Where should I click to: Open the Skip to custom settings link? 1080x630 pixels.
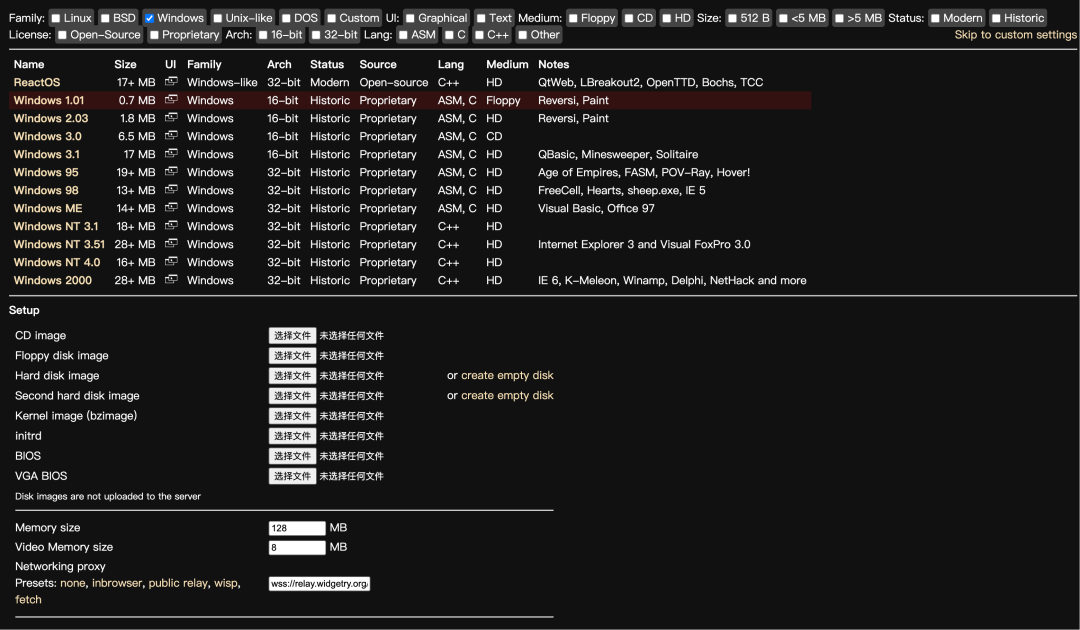coord(1015,34)
